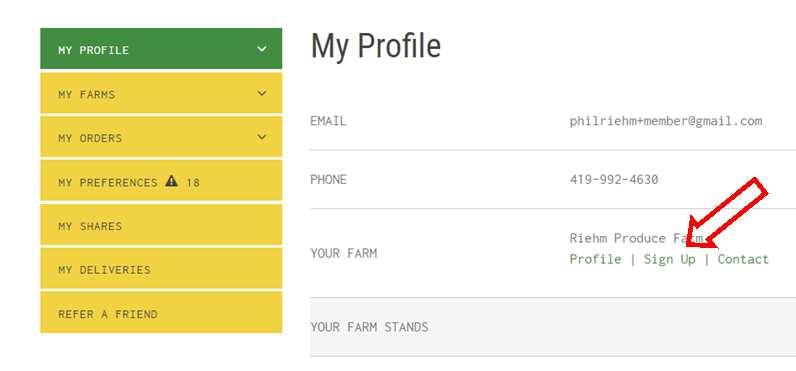Open the My Profile menu item
This screenshot has height=371, width=796.
pyautogui.click(x=161, y=49)
